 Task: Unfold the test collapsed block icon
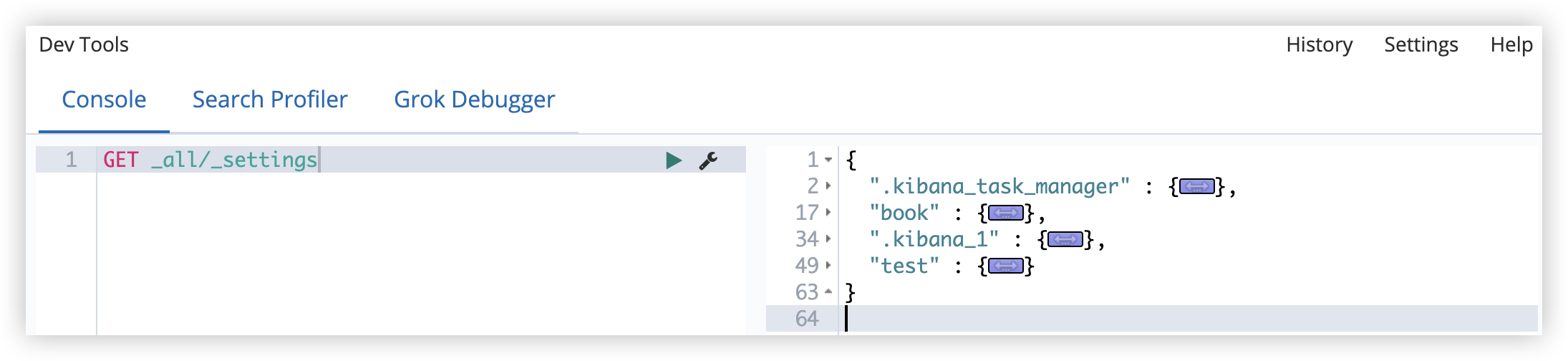click(1006, 266)
